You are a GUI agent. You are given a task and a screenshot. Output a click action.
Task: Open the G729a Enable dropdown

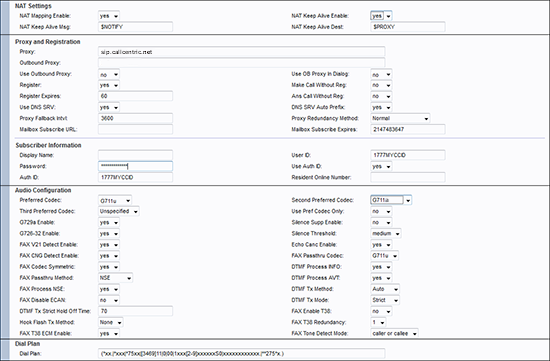click(x=109, y=222)
